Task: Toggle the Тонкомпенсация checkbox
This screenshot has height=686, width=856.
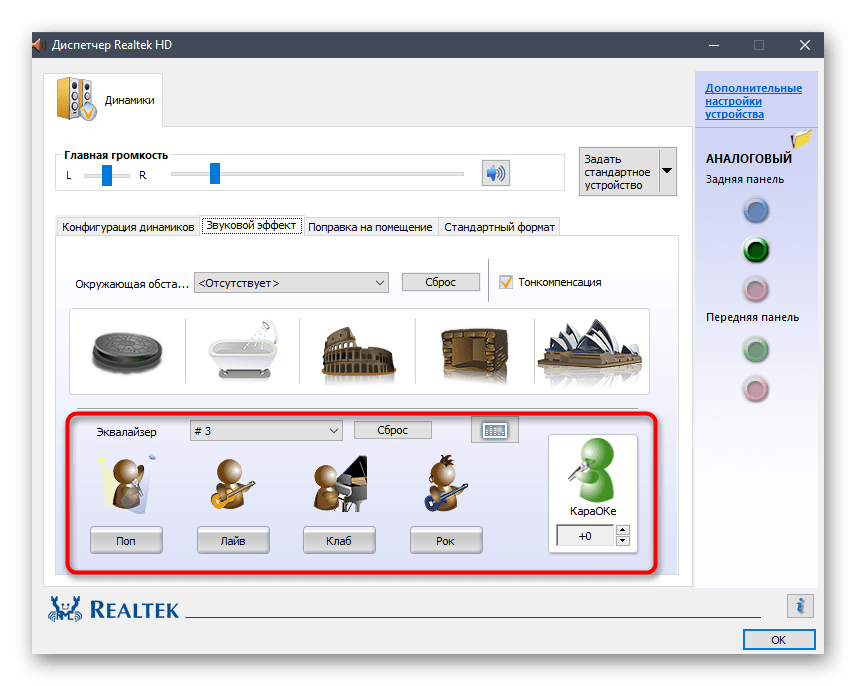Action: coord(506,282)
